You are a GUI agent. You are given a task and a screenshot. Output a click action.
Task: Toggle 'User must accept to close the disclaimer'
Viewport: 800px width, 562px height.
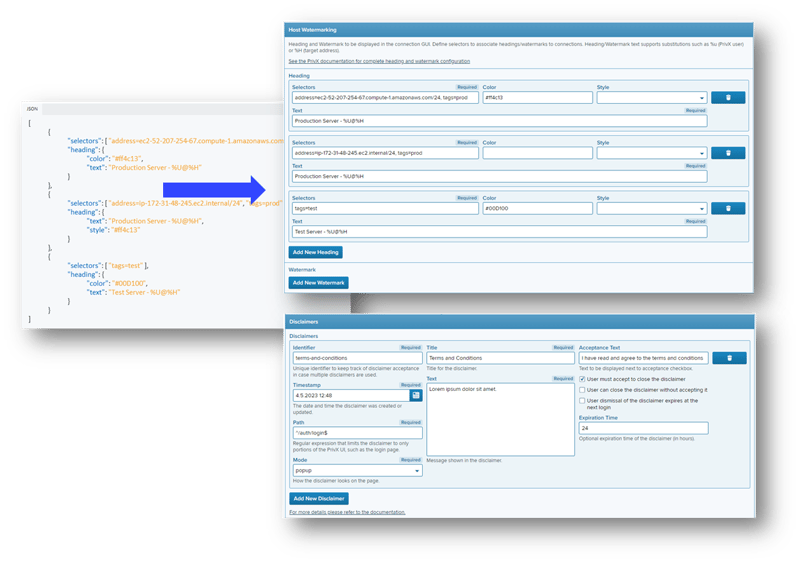[x=583, y=379]
